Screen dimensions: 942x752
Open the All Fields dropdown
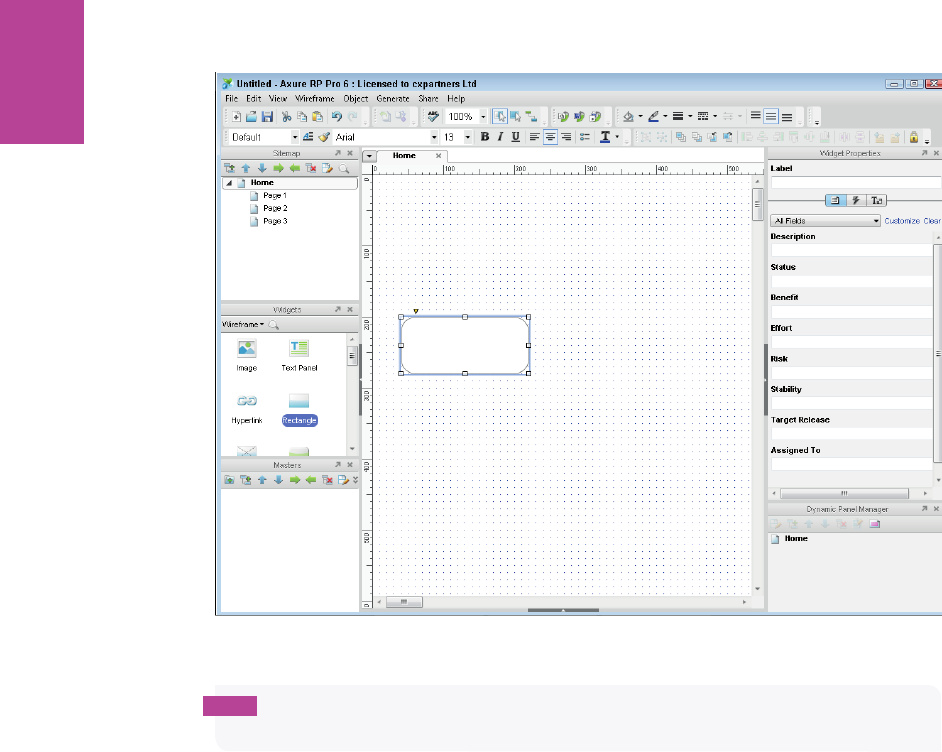tap(825, 220)
